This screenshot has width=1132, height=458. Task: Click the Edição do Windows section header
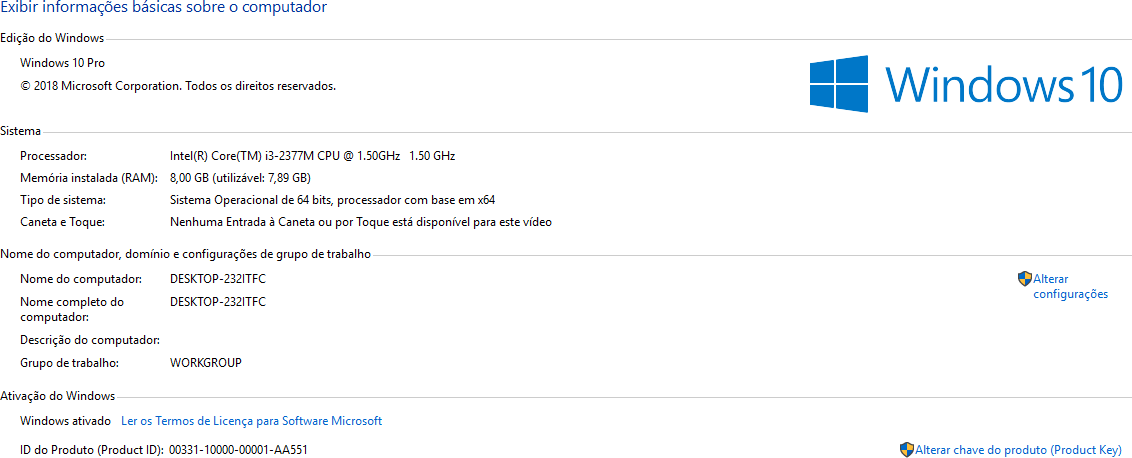coord(52,38)
